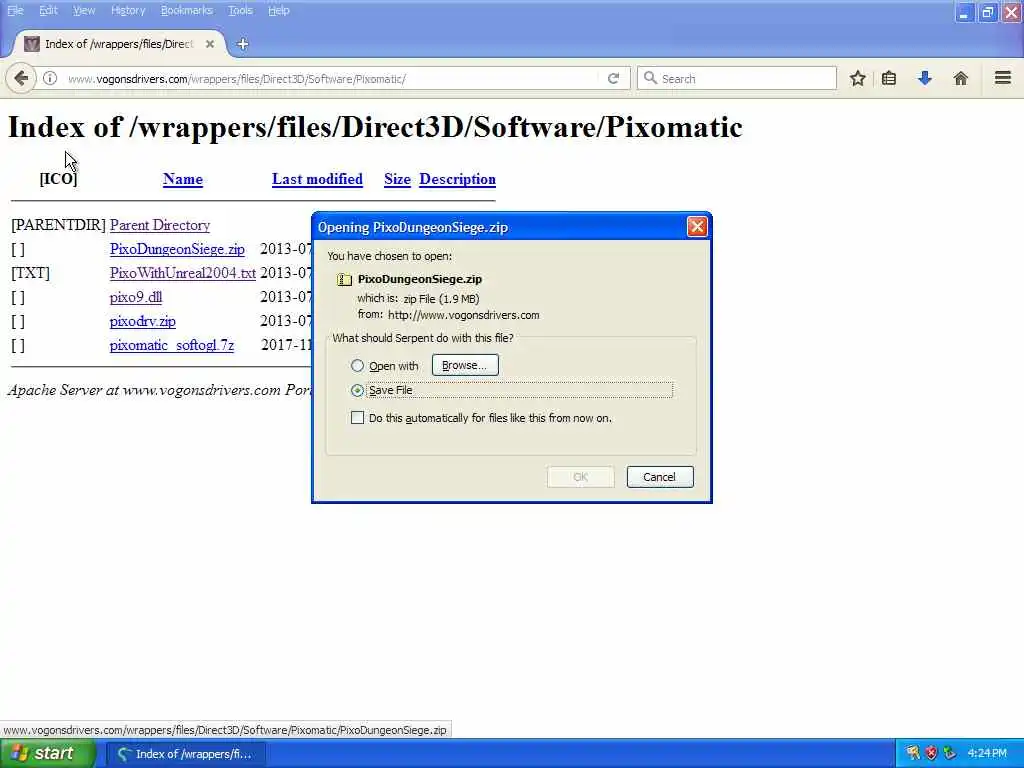Sort by Size column link

[x=397, y=179]
